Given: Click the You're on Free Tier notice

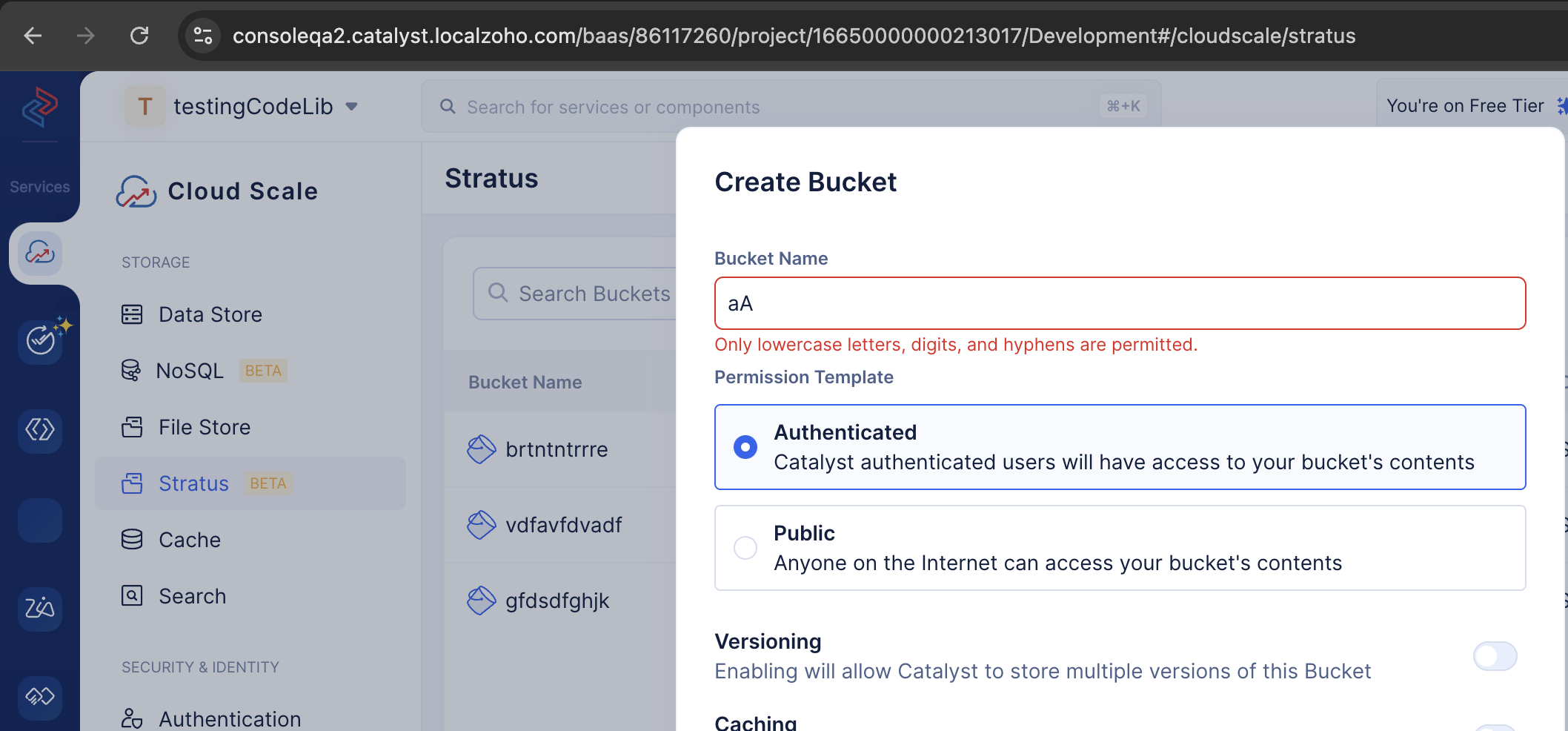Looking at the screenshot, I should (1465, 106).
